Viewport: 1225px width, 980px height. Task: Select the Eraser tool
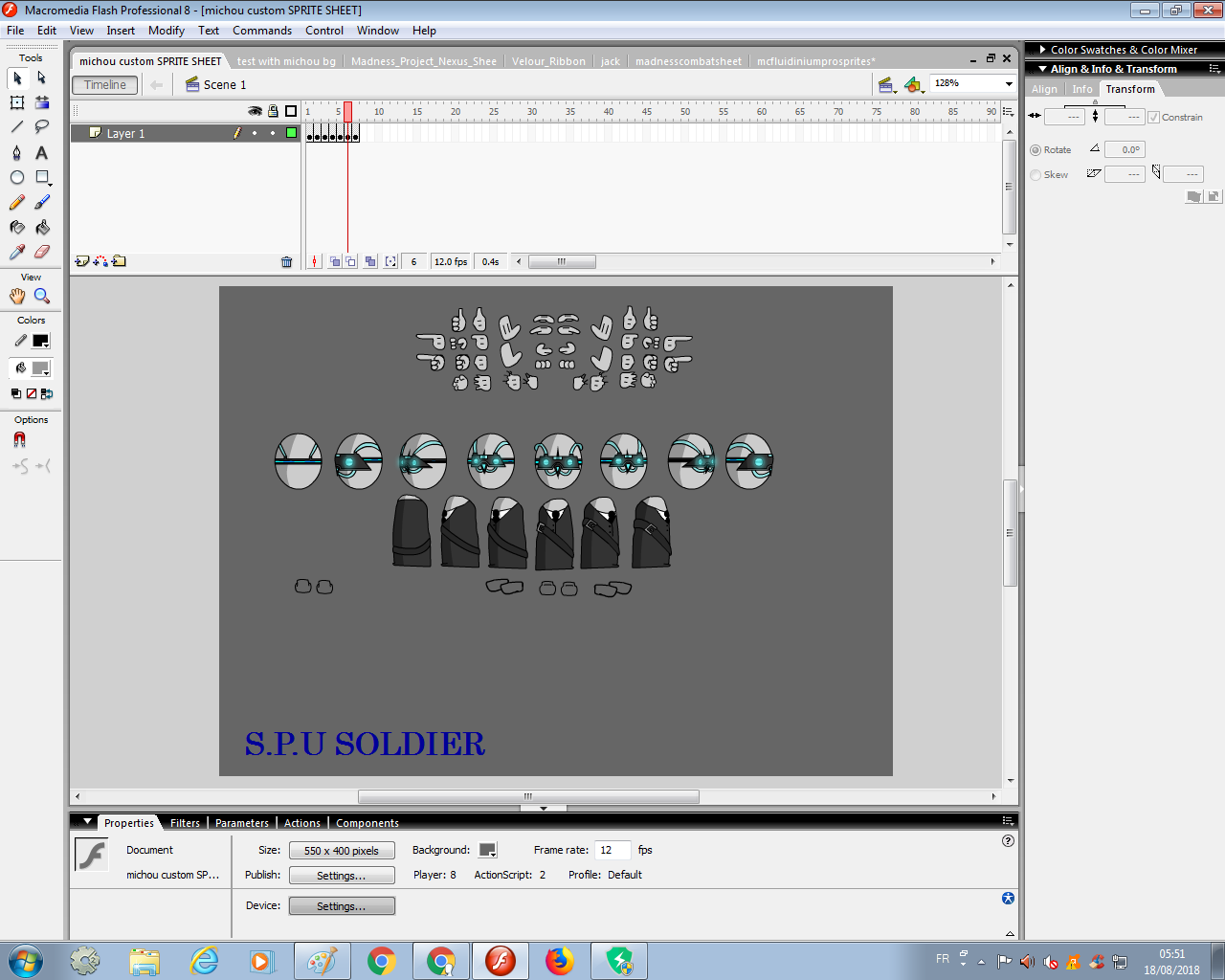[42, 252]
